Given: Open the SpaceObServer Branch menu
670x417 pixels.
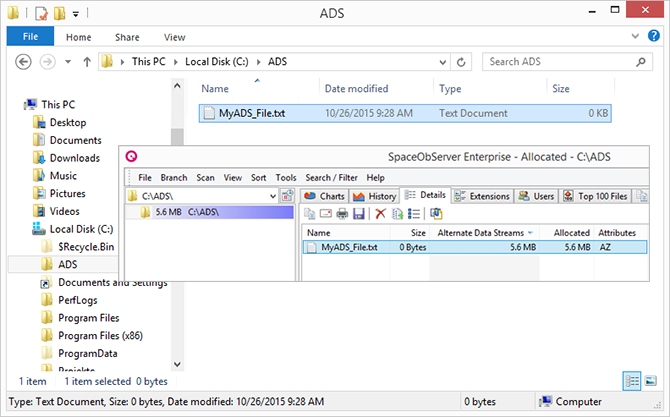Looking at the screenshot, I should (x=173, y=177).
